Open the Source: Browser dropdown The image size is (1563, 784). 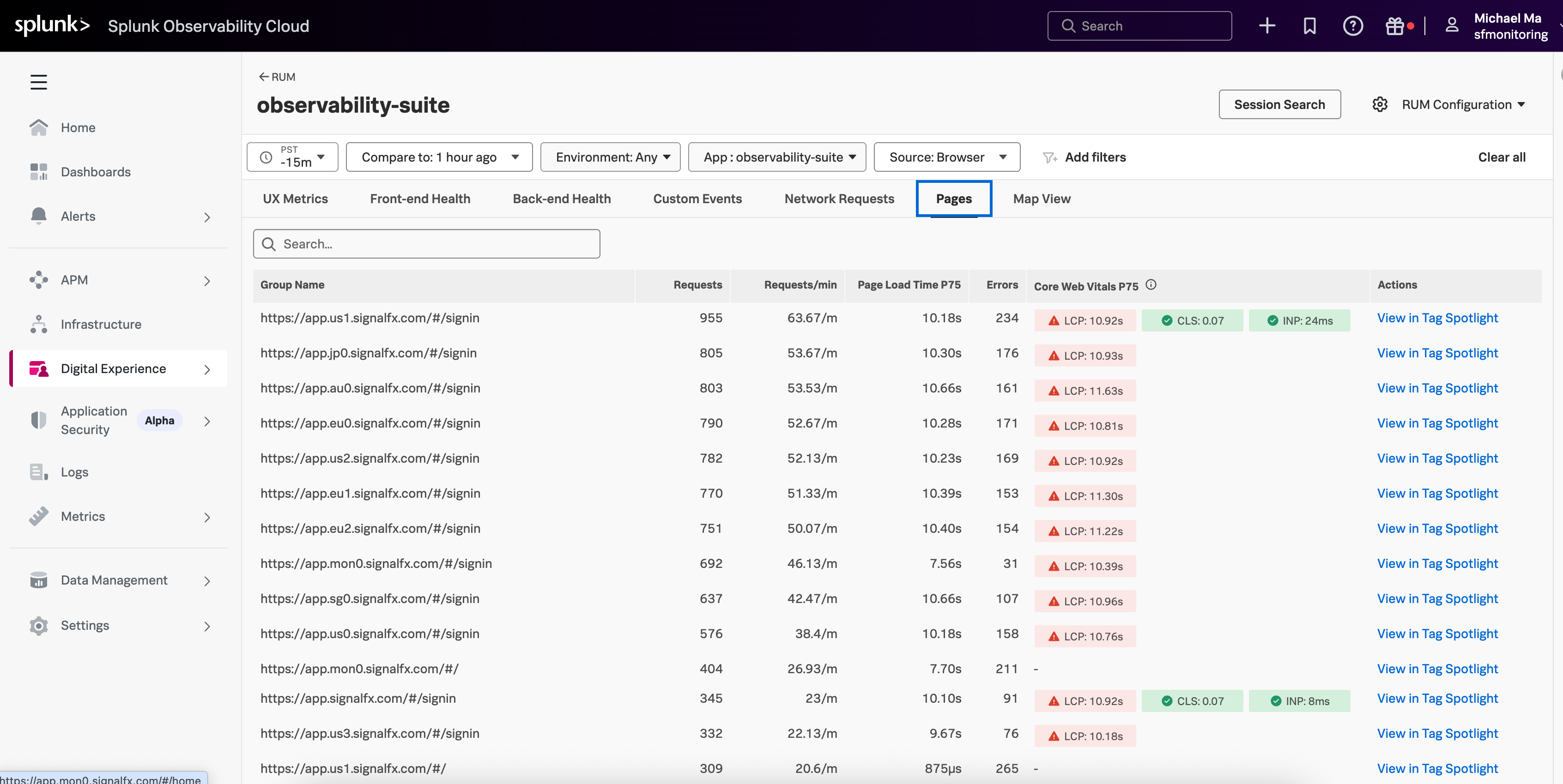coord(946,157)
